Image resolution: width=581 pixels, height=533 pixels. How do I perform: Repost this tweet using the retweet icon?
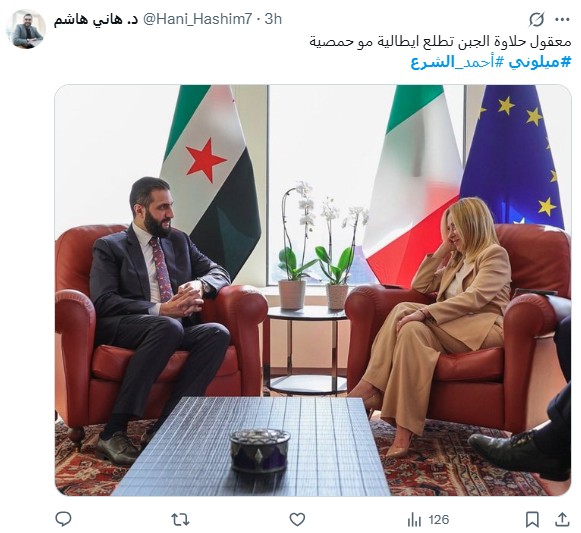180,520
